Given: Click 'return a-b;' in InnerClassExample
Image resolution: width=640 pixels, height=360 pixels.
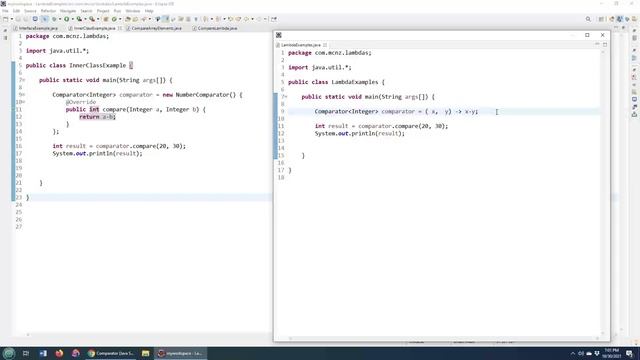Looking at the screenshot, I should [x=98, y=117].
